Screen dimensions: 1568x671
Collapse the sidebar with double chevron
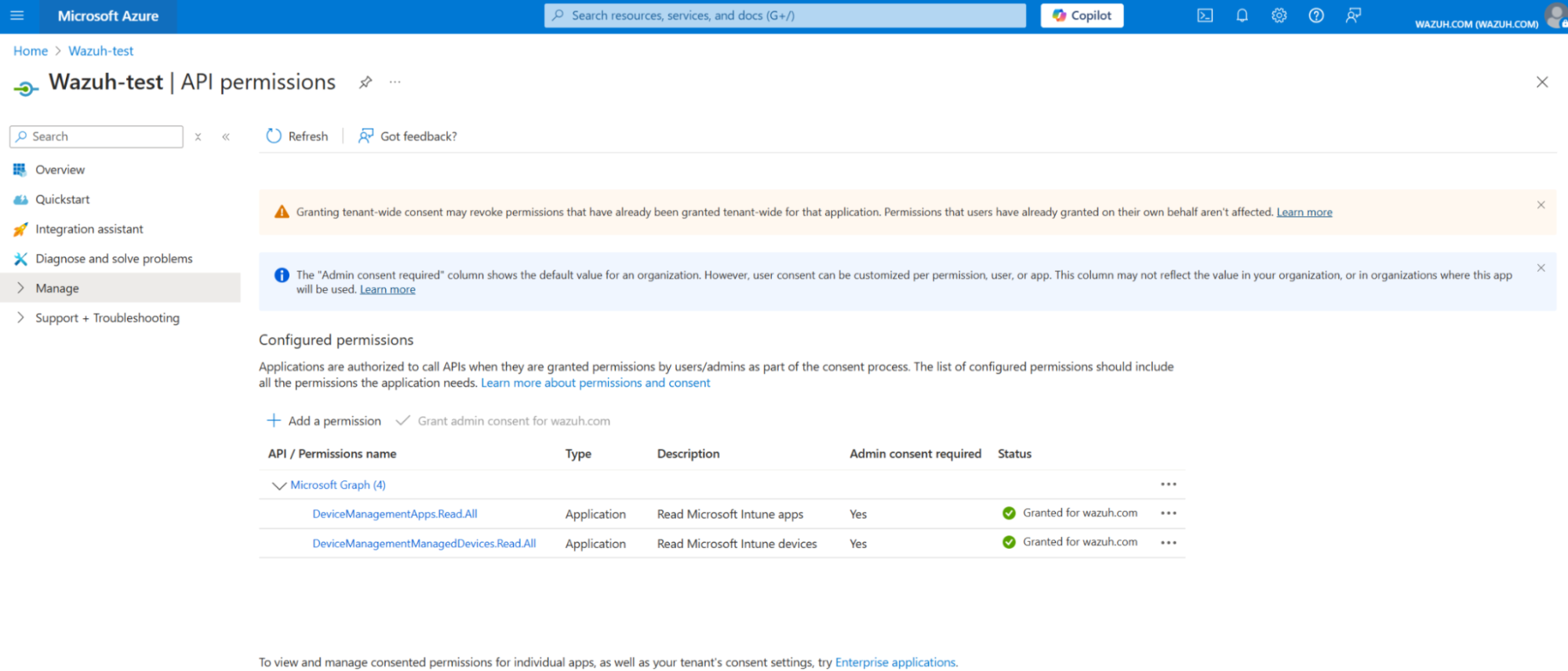point(226,137)
